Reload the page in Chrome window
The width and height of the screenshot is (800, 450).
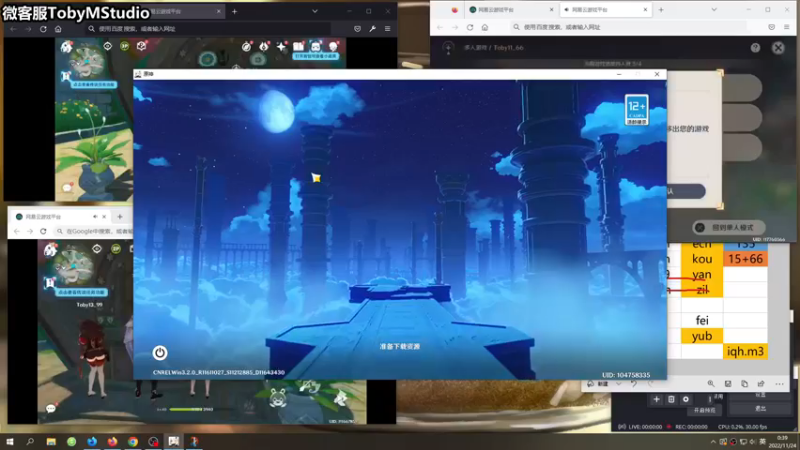43,231
